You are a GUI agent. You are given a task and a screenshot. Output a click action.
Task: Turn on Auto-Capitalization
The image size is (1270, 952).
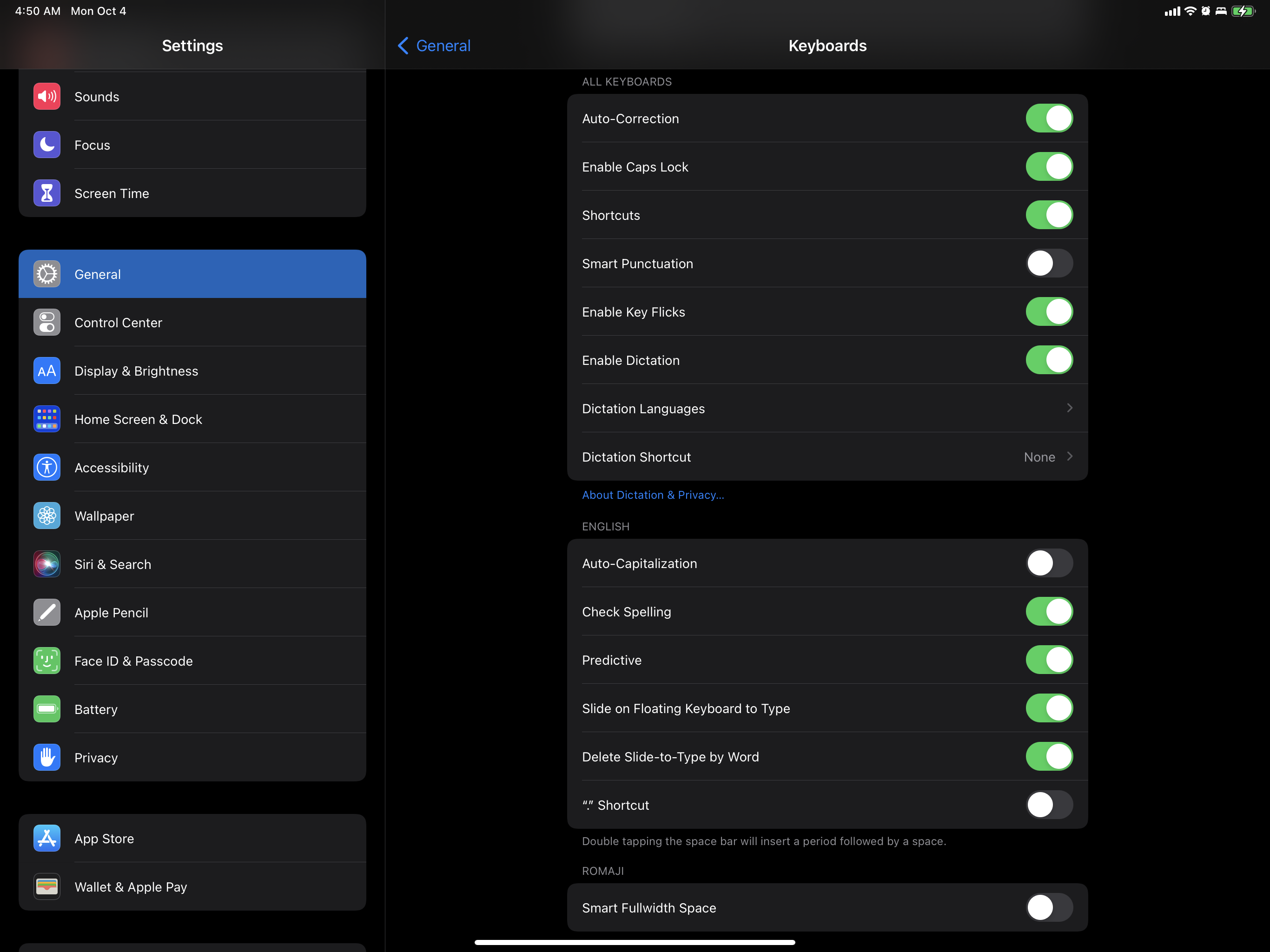tap(1049, 563)
